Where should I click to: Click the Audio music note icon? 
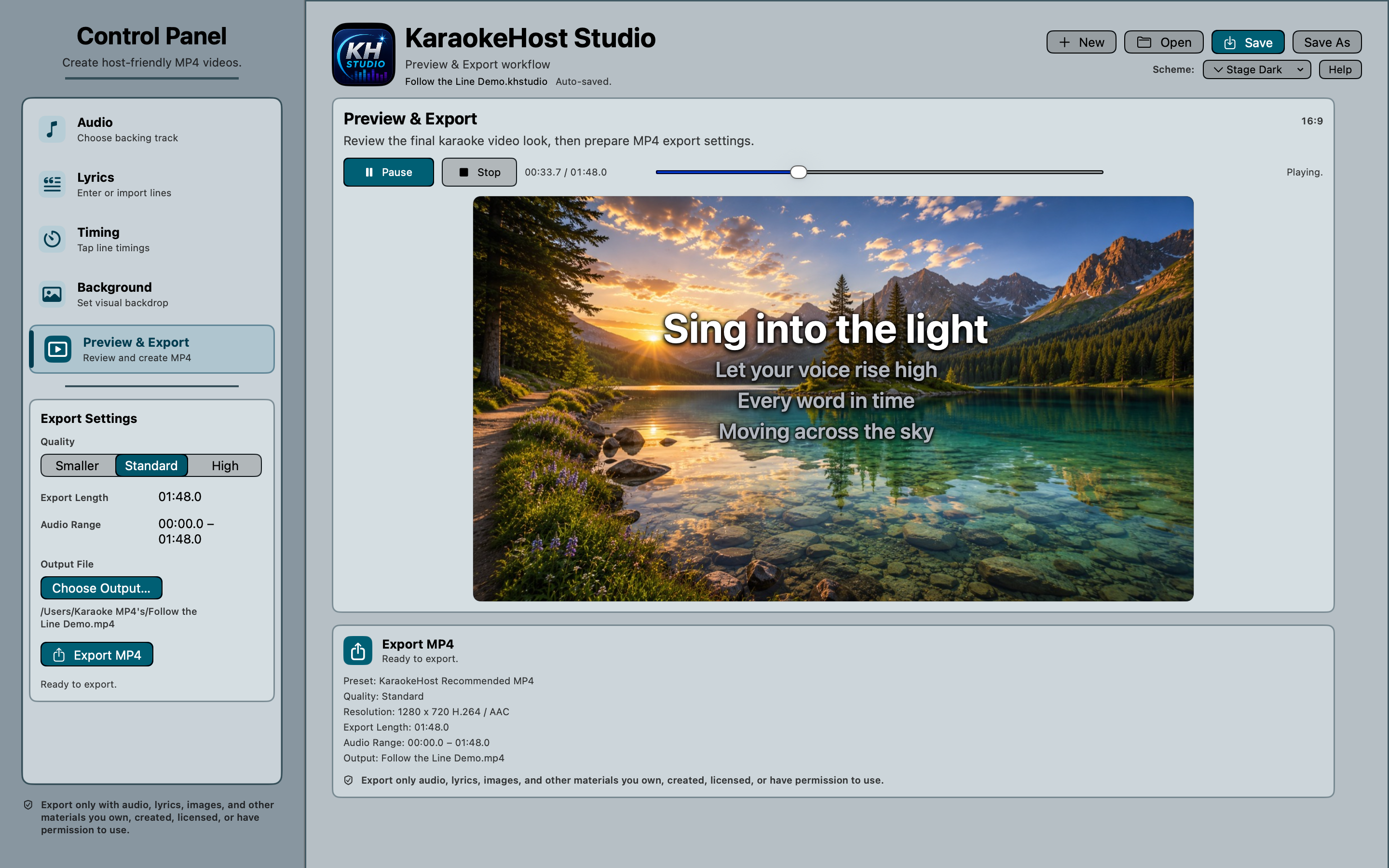click(52, 129)
